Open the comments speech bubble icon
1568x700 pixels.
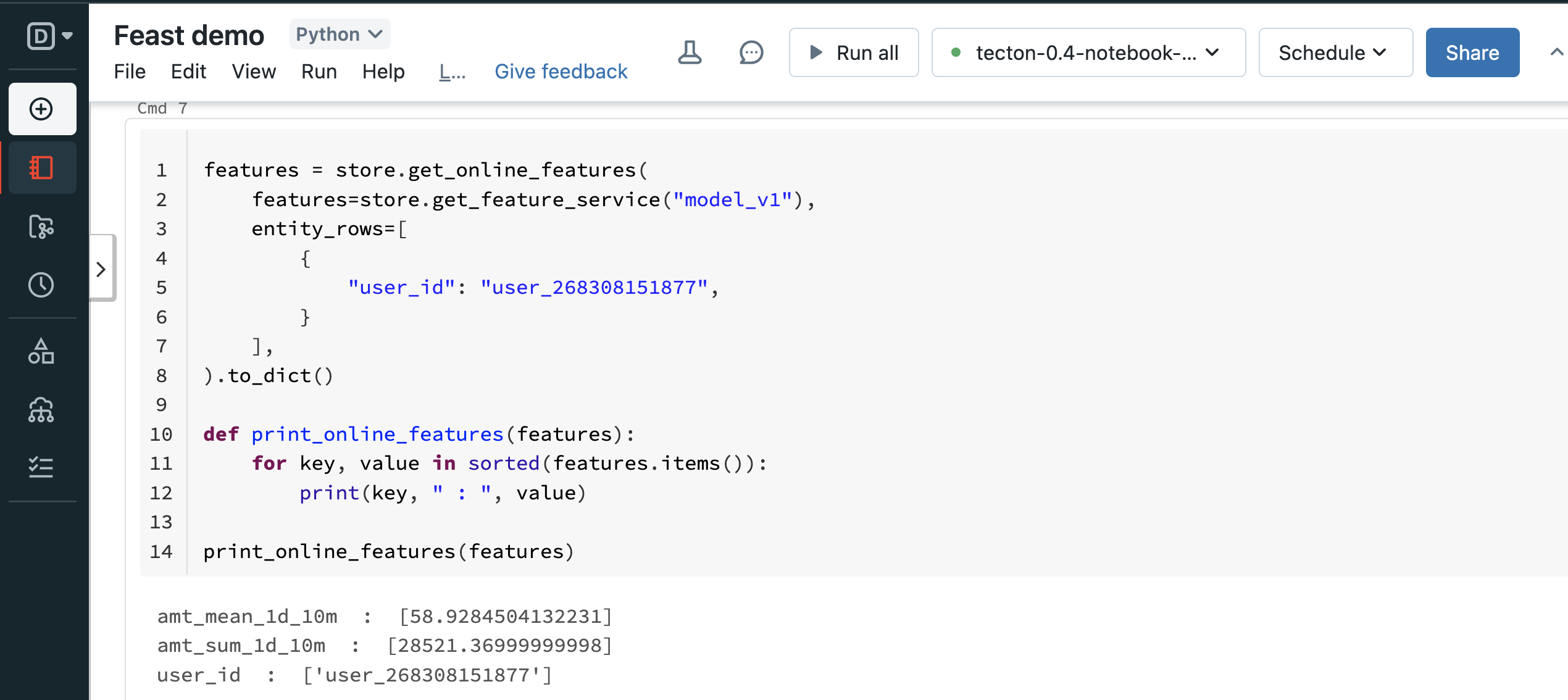point(751,52)
